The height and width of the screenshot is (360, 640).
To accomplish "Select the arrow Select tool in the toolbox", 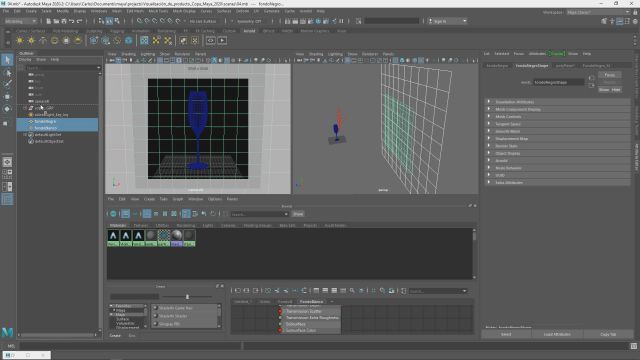I will pyautogui.click(x=7, y=60).
